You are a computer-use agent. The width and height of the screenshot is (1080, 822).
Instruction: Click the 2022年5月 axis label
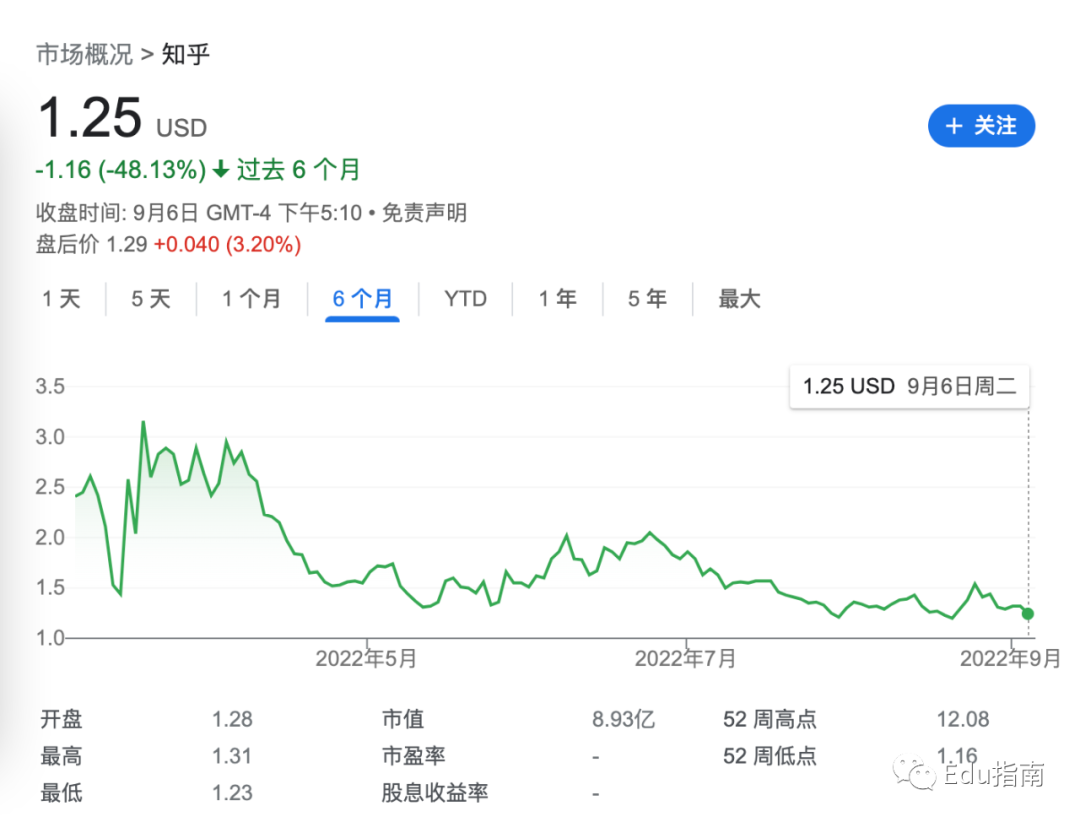[366, 659]
